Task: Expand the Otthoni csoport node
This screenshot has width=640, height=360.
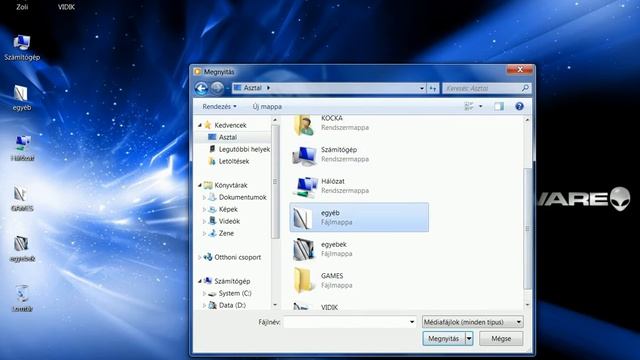Action: click(200, 257)
